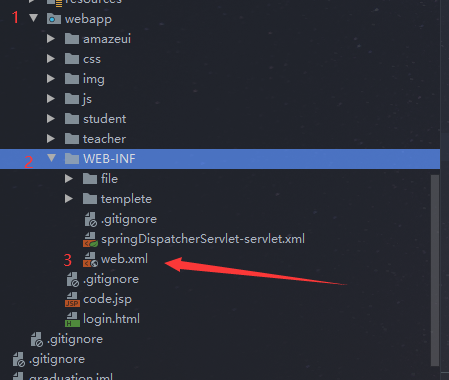Screen dimensions: 449x380
Task: Expand the teacher folder arrow
Action: point(51,139)
